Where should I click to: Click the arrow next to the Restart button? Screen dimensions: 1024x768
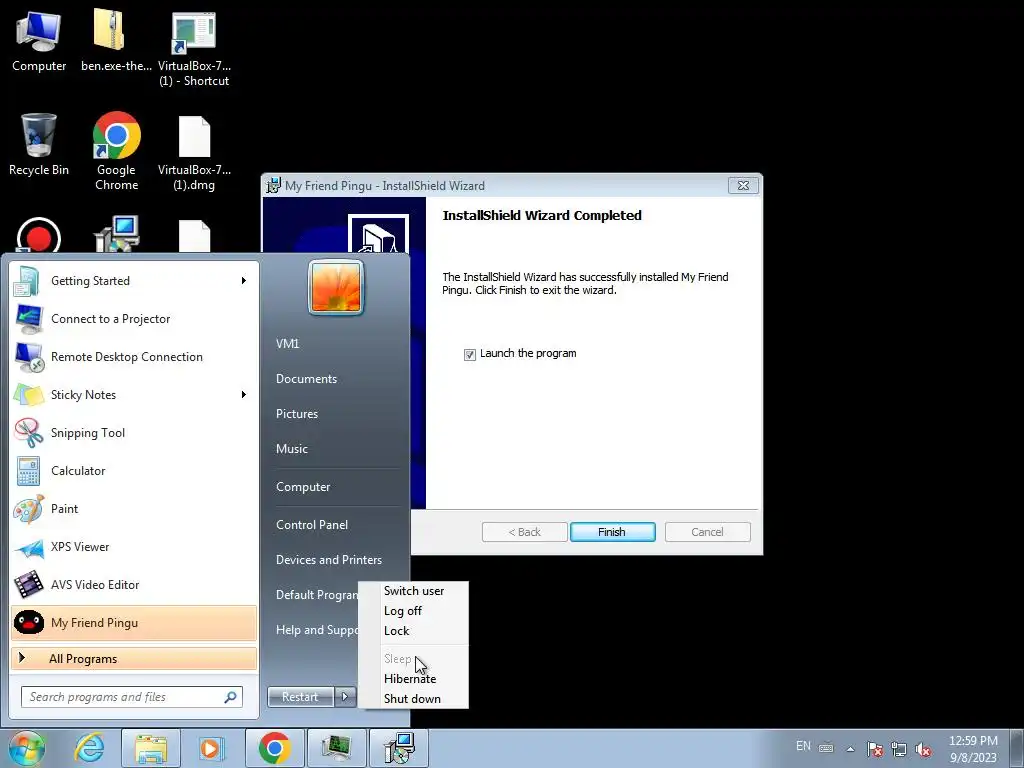345,697
